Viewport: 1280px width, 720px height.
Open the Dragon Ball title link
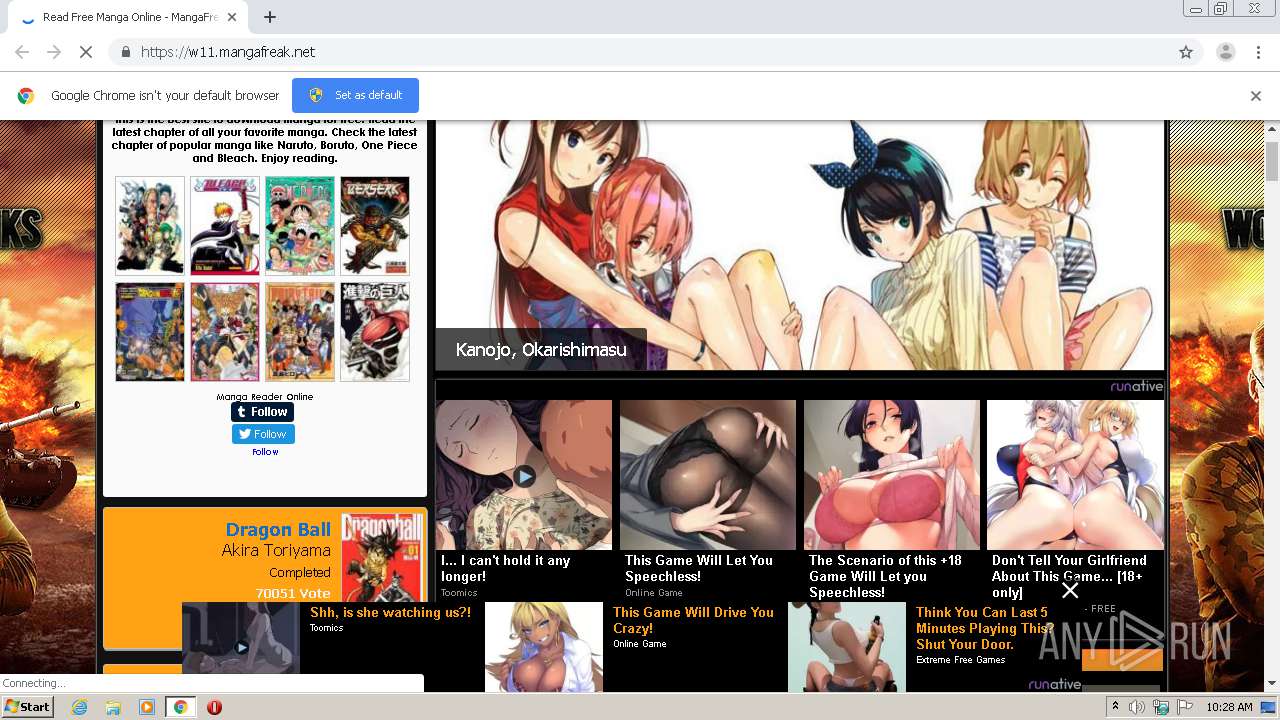(x=278, y=530)
